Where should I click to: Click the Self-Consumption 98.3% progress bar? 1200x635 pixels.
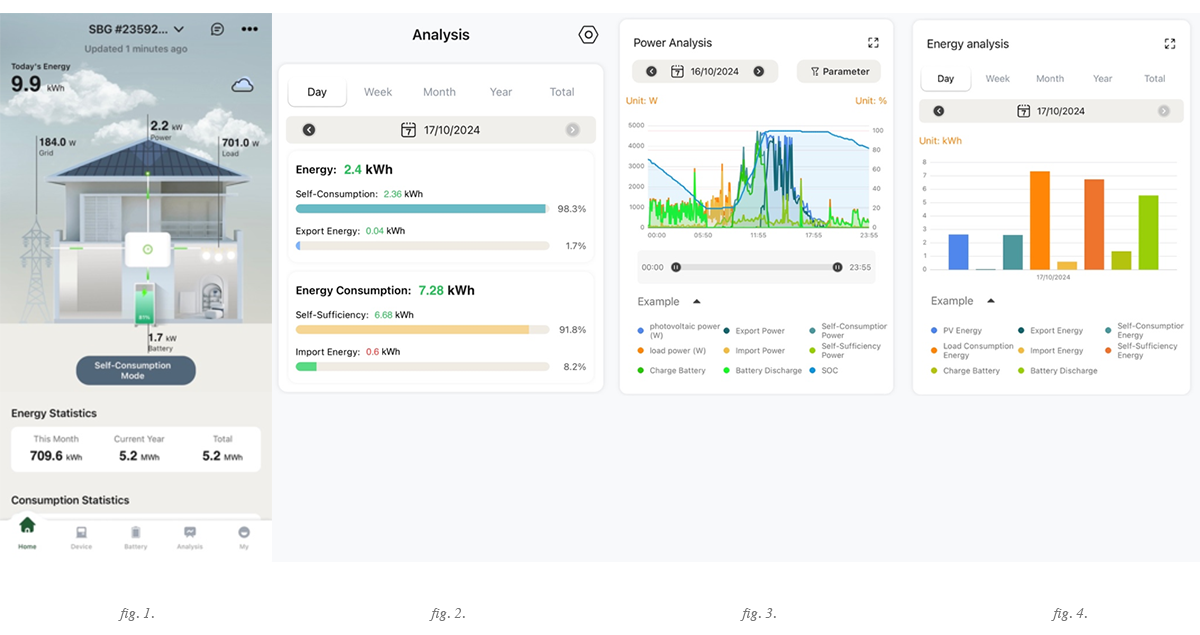(x=423, y=209)
